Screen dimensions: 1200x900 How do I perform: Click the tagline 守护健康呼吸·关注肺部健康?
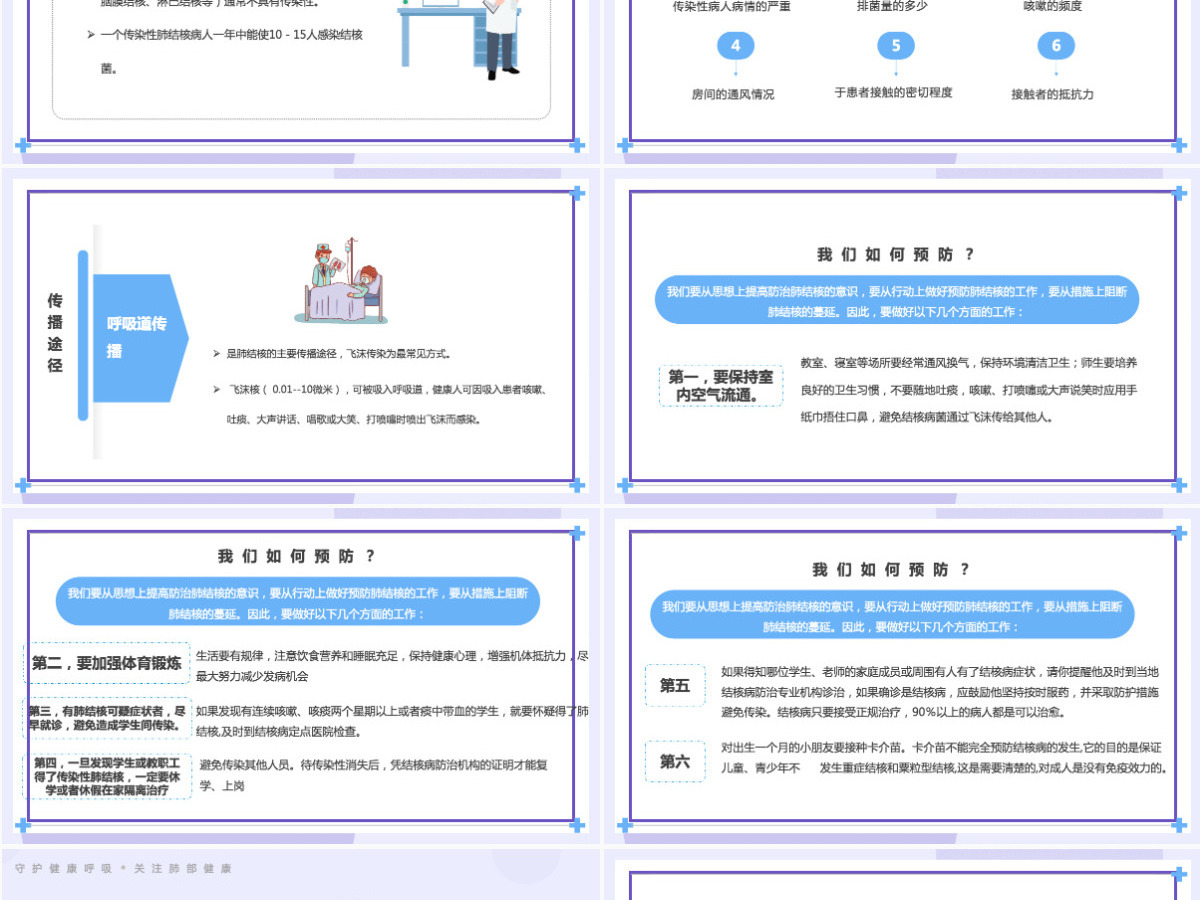pyautogui.click(x=124, y=869)
